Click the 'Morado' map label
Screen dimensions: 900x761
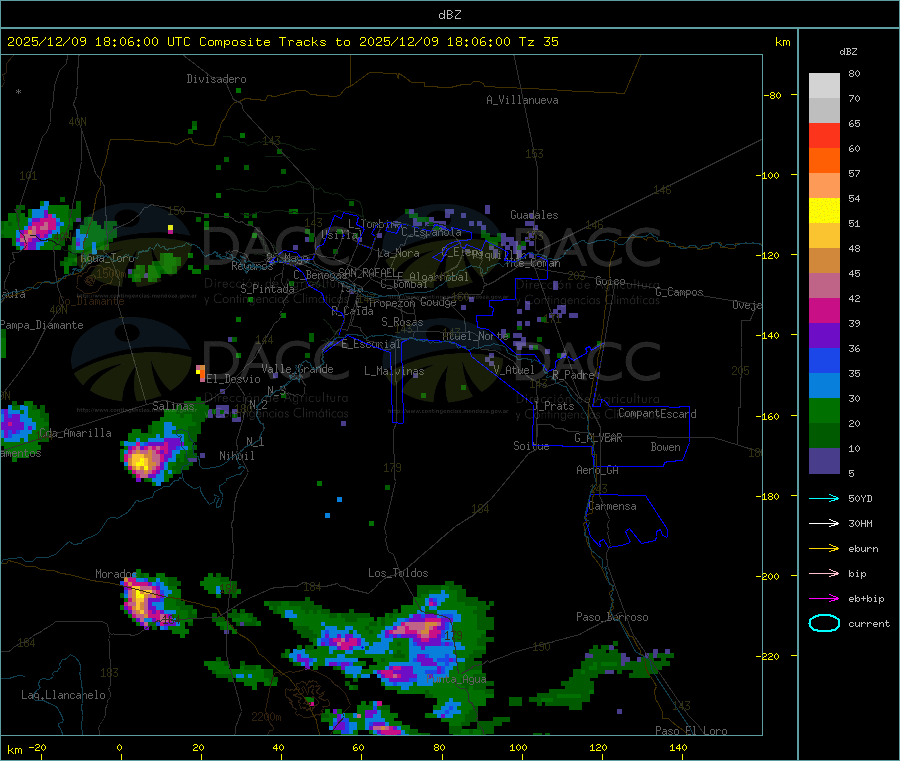(116, 574)
